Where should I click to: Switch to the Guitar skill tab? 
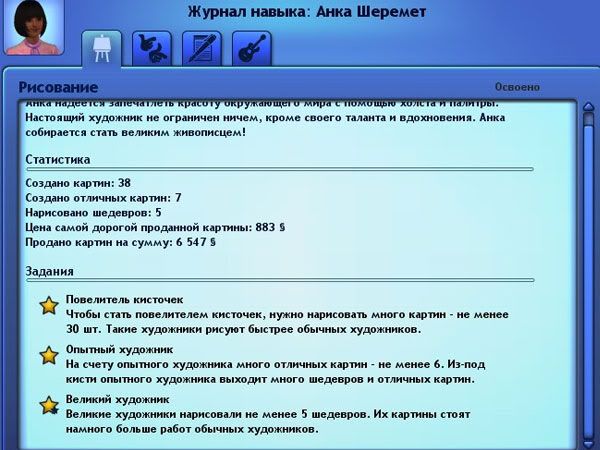tap(252, 49)
